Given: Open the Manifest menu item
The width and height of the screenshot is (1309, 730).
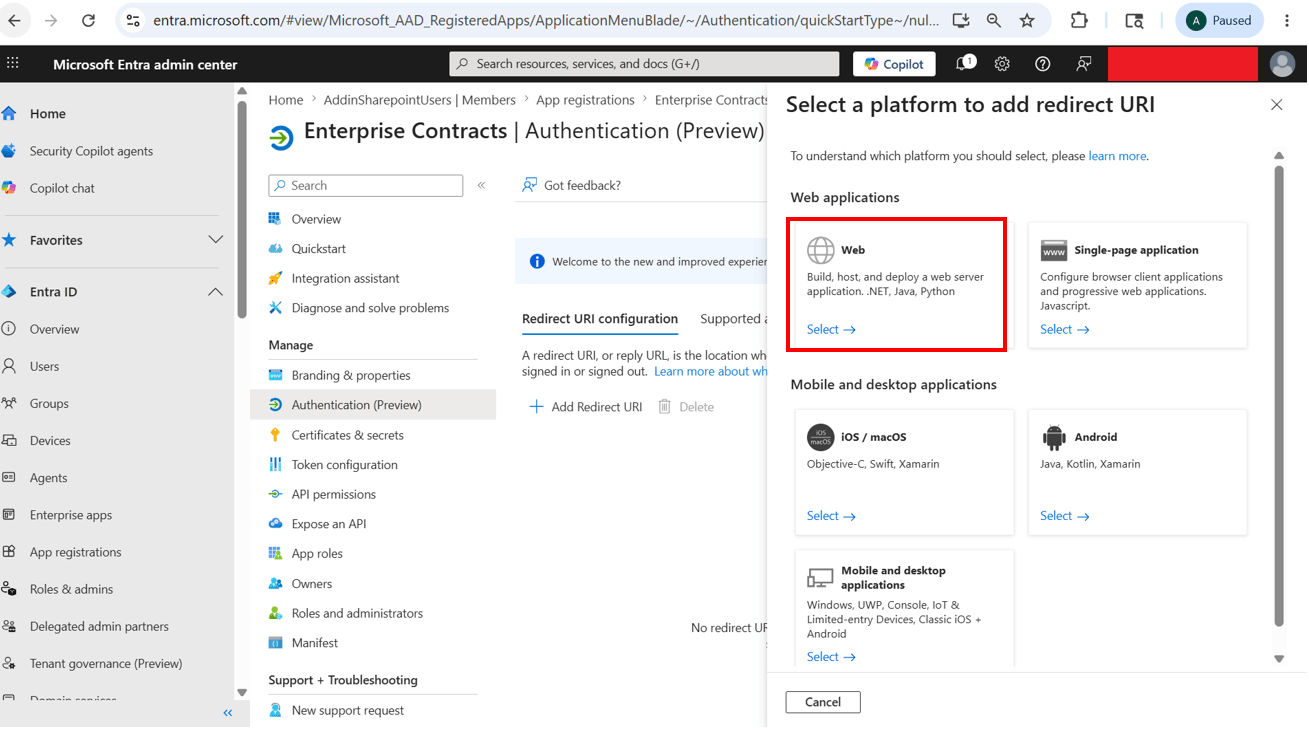Looking at the screenshot, I should (x=315, y=643).
